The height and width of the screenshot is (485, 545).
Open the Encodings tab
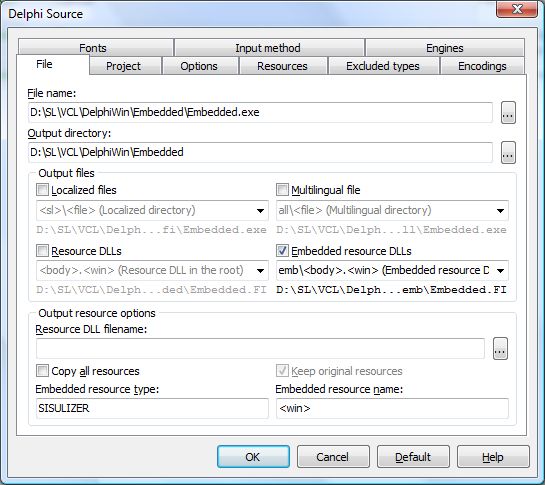pyautogui.click(x=482, y=66)
